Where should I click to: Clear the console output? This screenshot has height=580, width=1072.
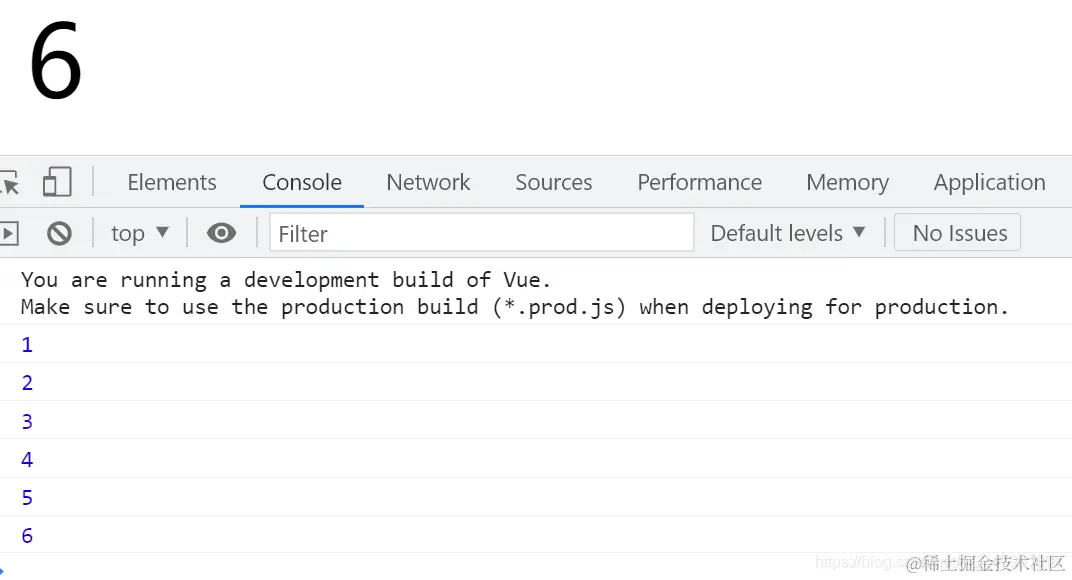tap(59, 233)
